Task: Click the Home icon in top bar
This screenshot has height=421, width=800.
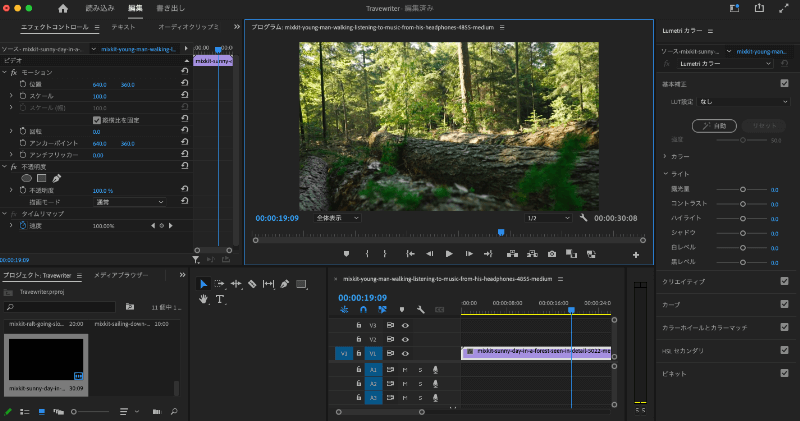Action: pyautogui.click(x=62, y=9)
